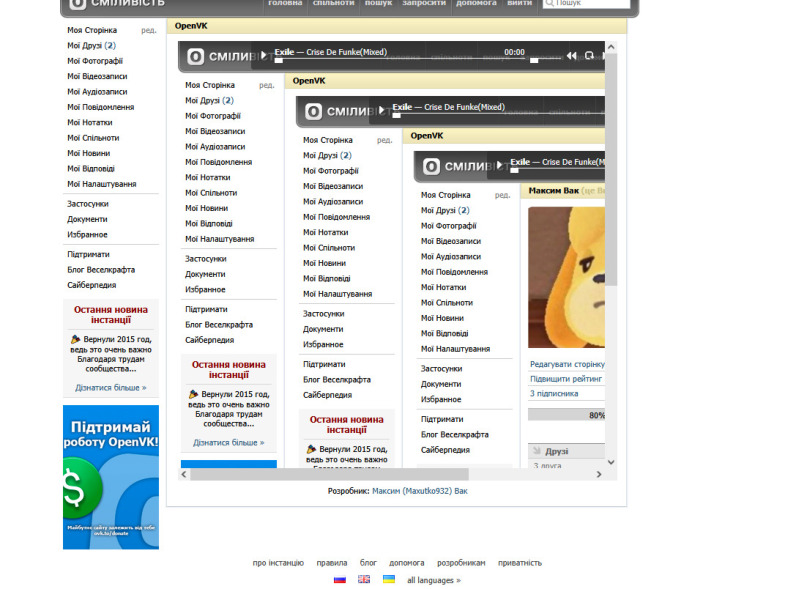This screenshot has width=807, height=589.
Task: Click OpenVK logo in innermost nested frame
Action: 431,166
